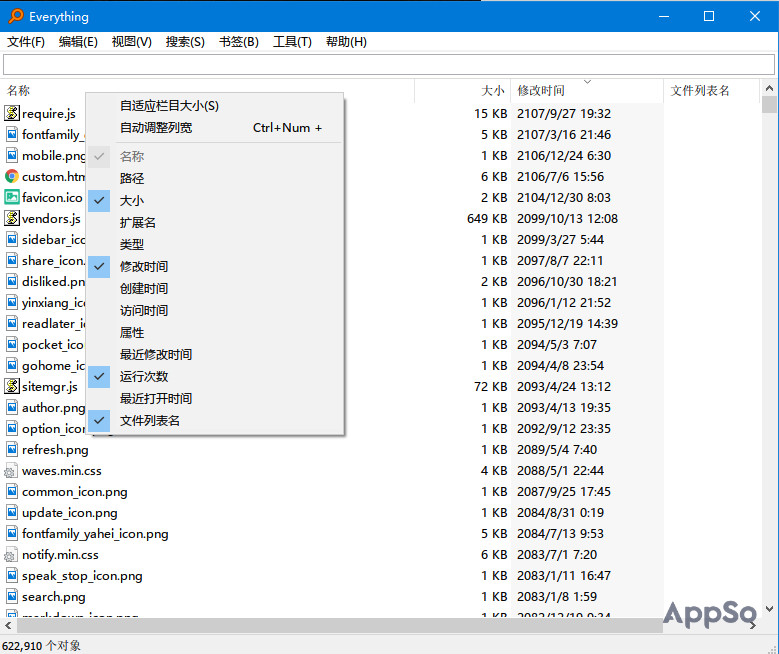Open the 搜索(S) menu
Image resolution: width=779 pixels, height=654 pixels.
[x=185, y=42]
